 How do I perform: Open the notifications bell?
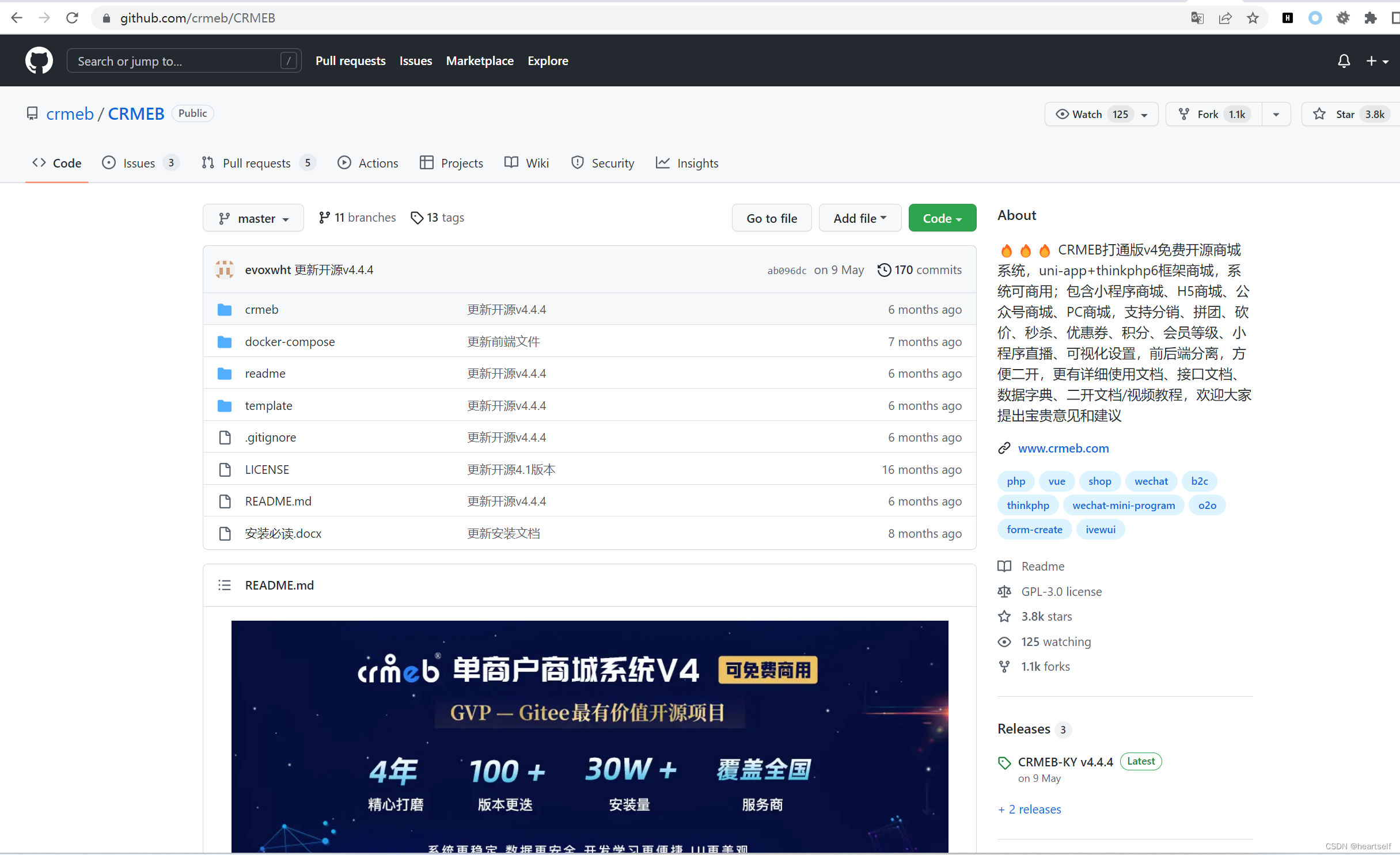tap(1344, 61)
